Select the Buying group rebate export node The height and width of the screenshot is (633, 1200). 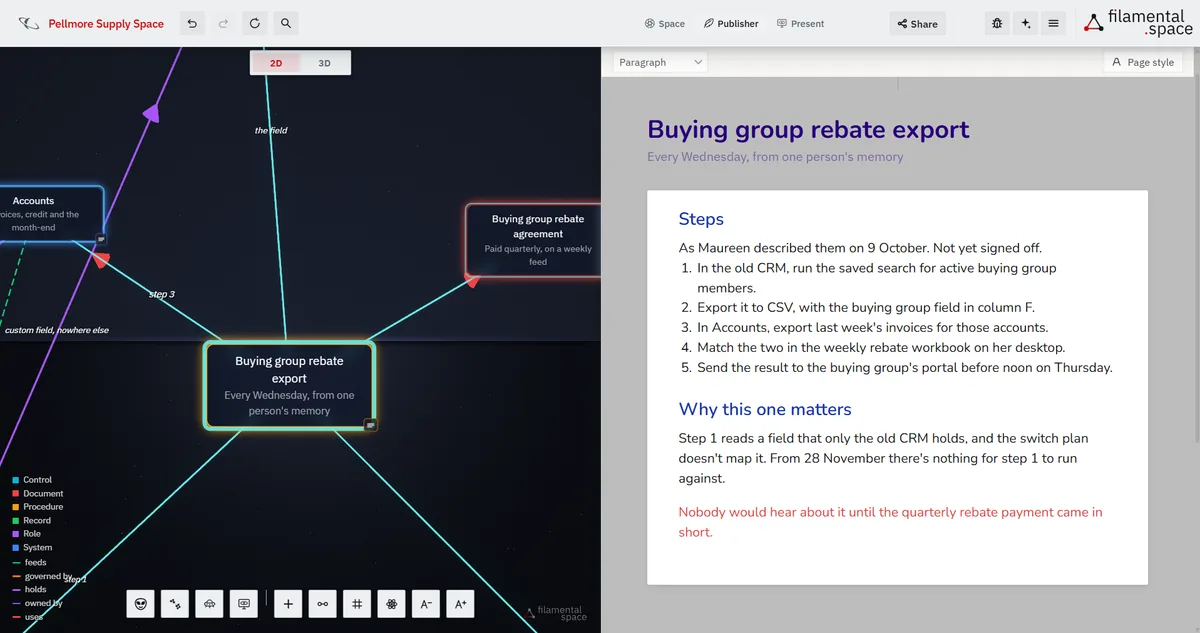pyautogui.click(x=289, y=386)
